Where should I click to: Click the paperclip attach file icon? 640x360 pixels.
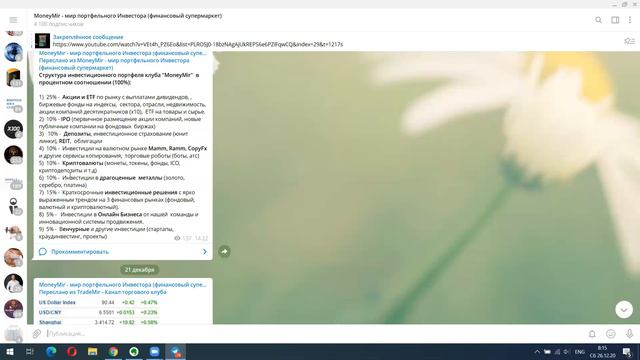tap(37, 333)
